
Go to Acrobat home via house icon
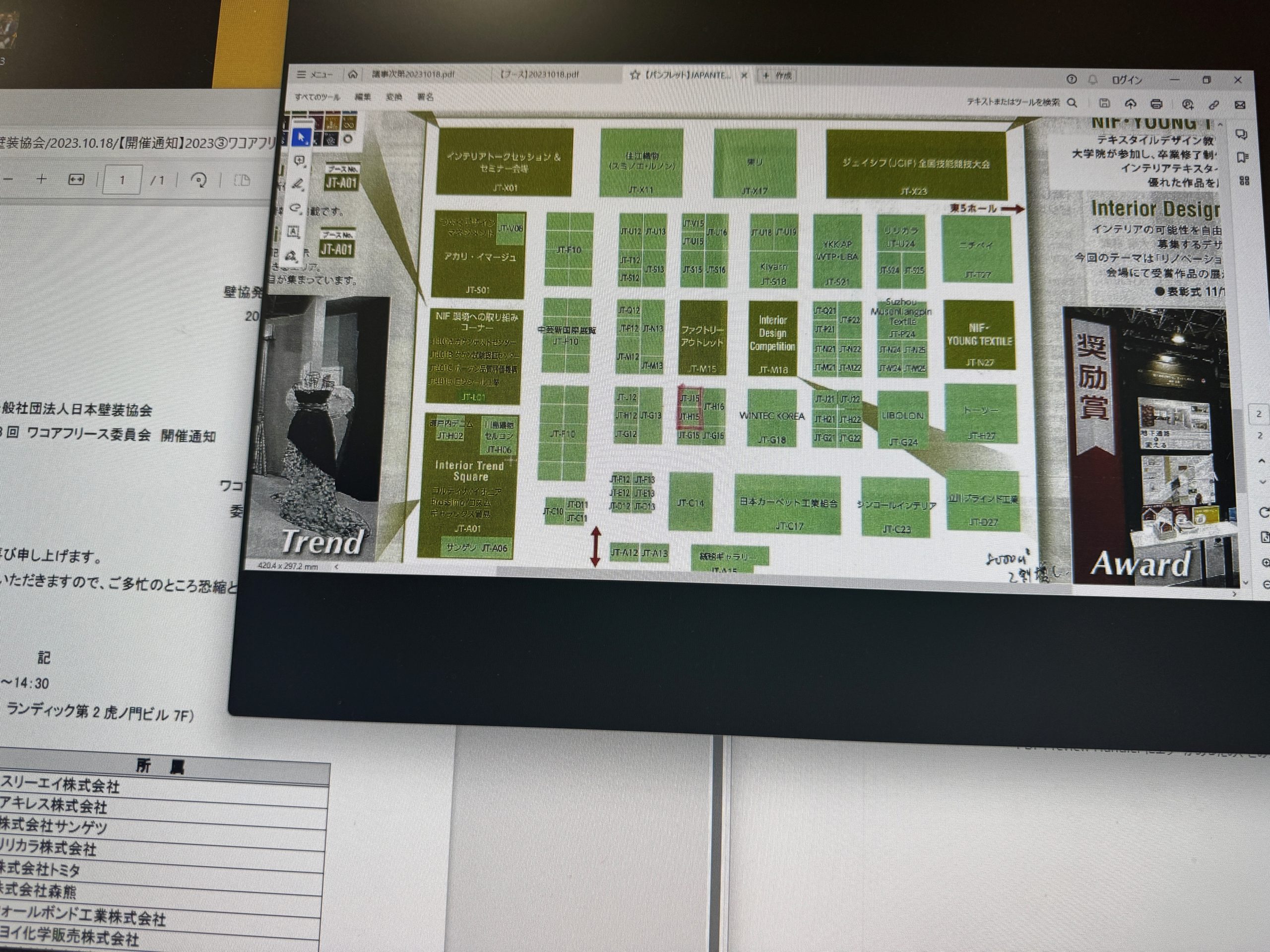point(353,74)
